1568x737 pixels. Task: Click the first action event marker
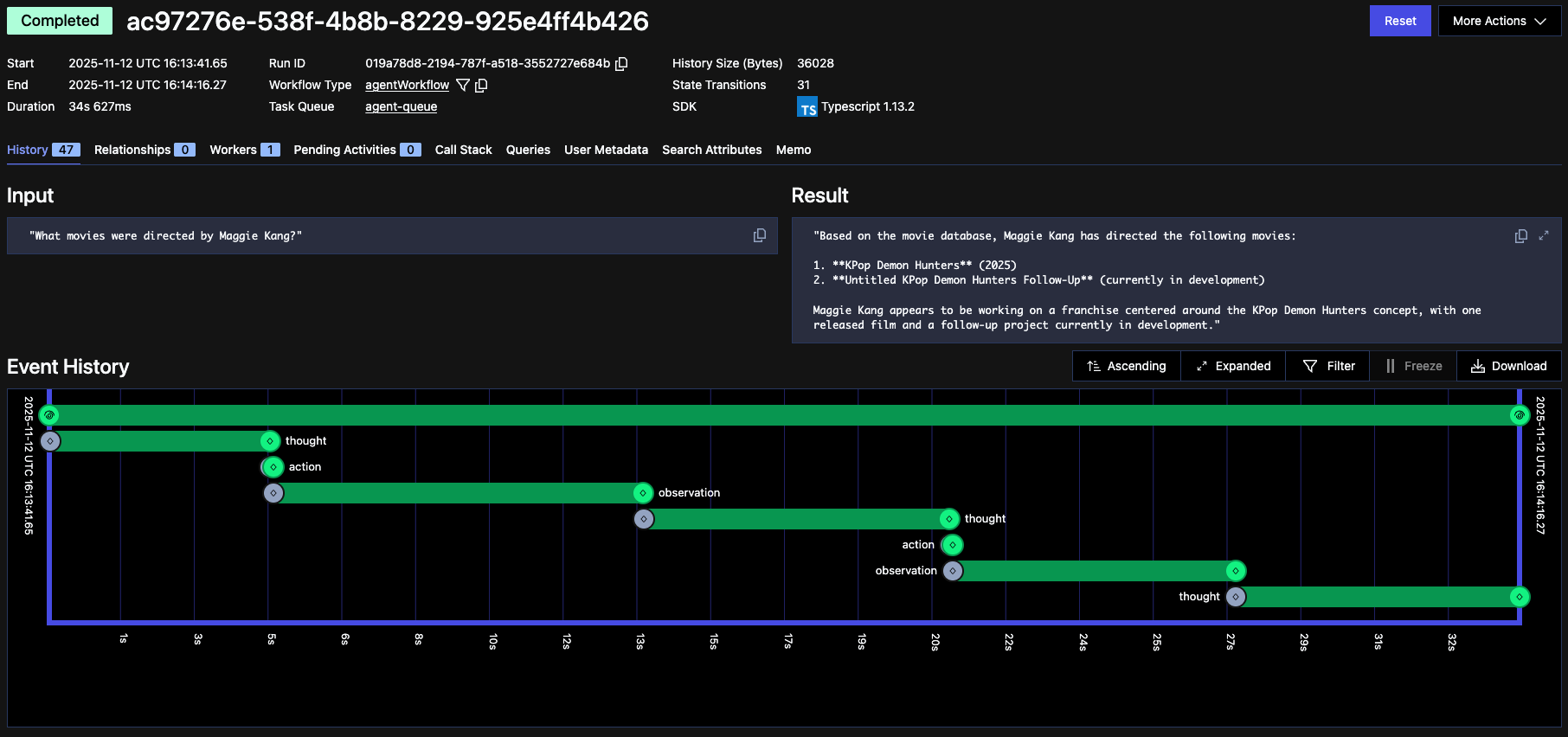point(273,467)
